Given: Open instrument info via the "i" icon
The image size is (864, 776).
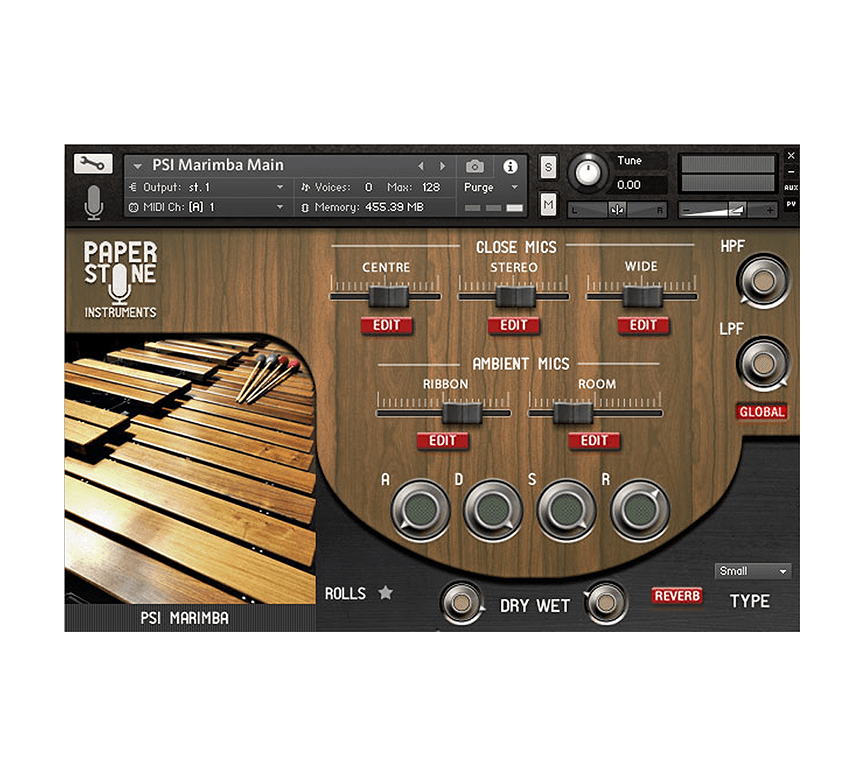Looking at the screenshot, I should (x=513, y=167).
